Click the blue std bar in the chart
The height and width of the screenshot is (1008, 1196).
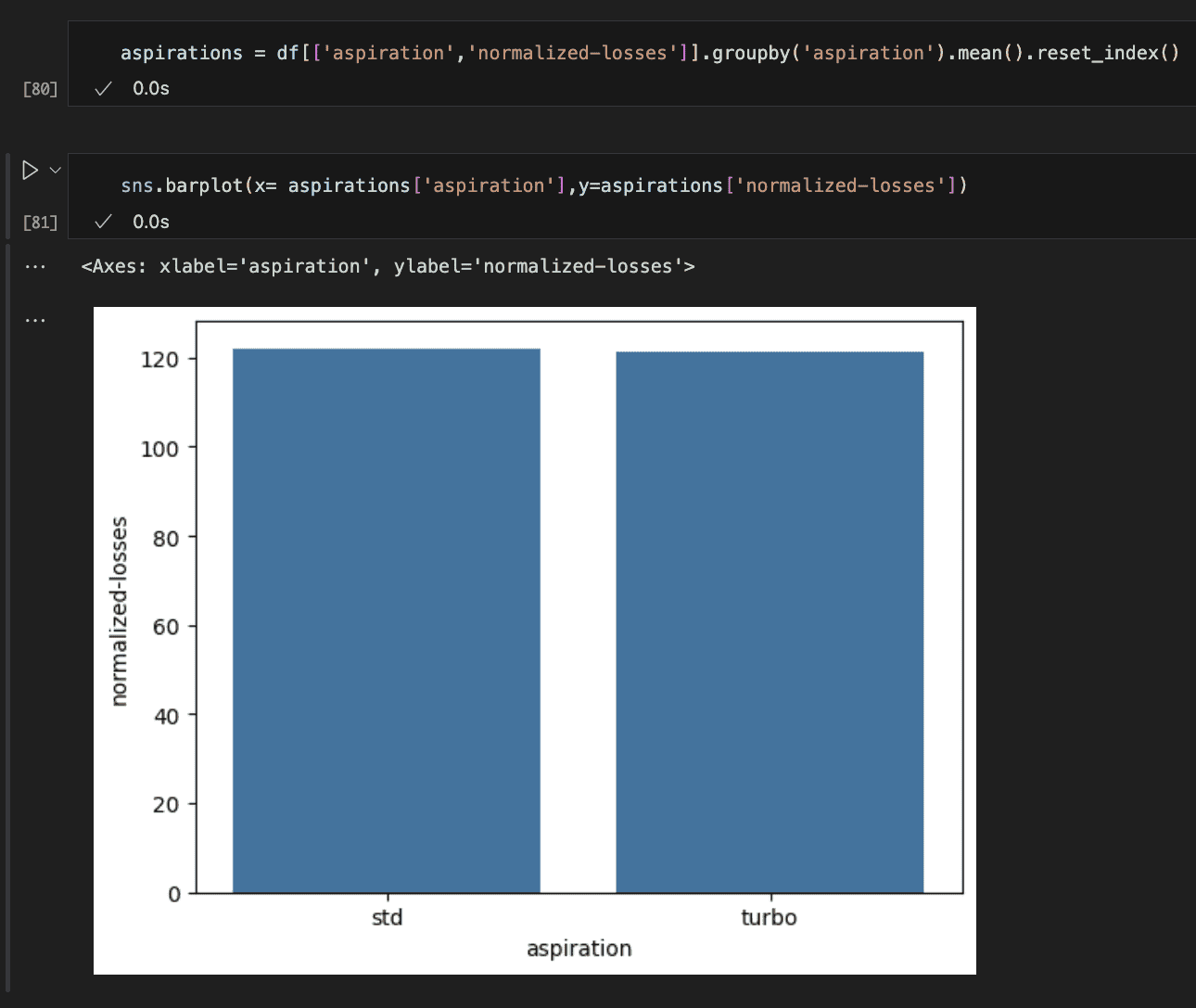[x=387, y=621]
